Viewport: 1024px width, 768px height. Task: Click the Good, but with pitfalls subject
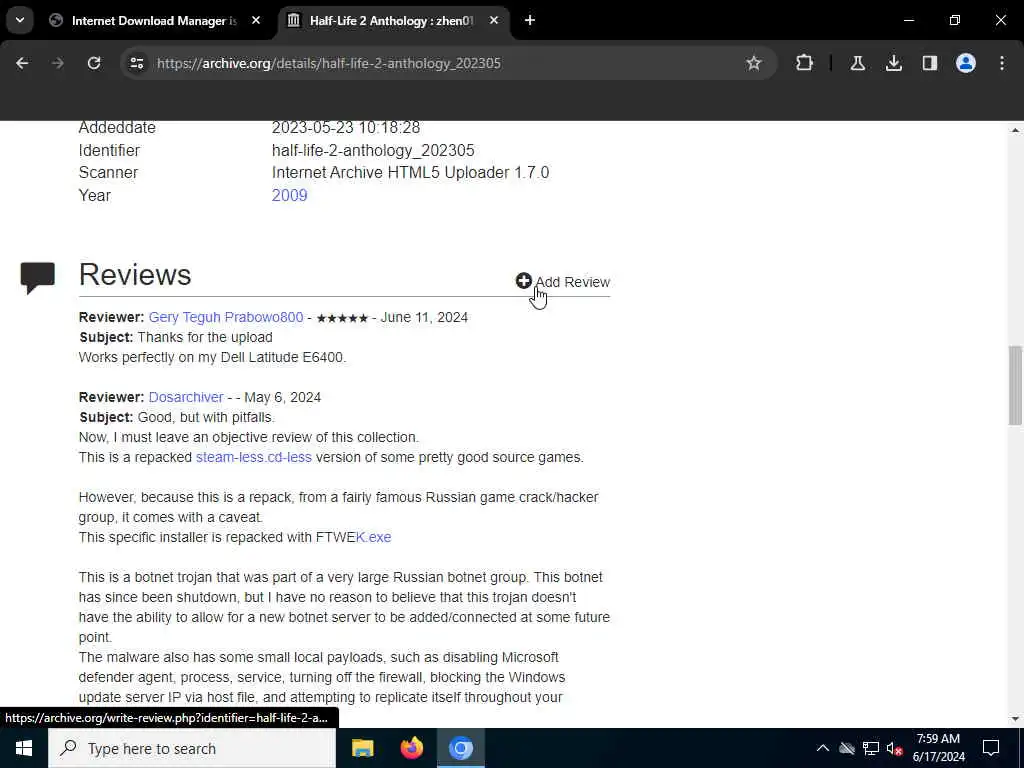(206, 417)
